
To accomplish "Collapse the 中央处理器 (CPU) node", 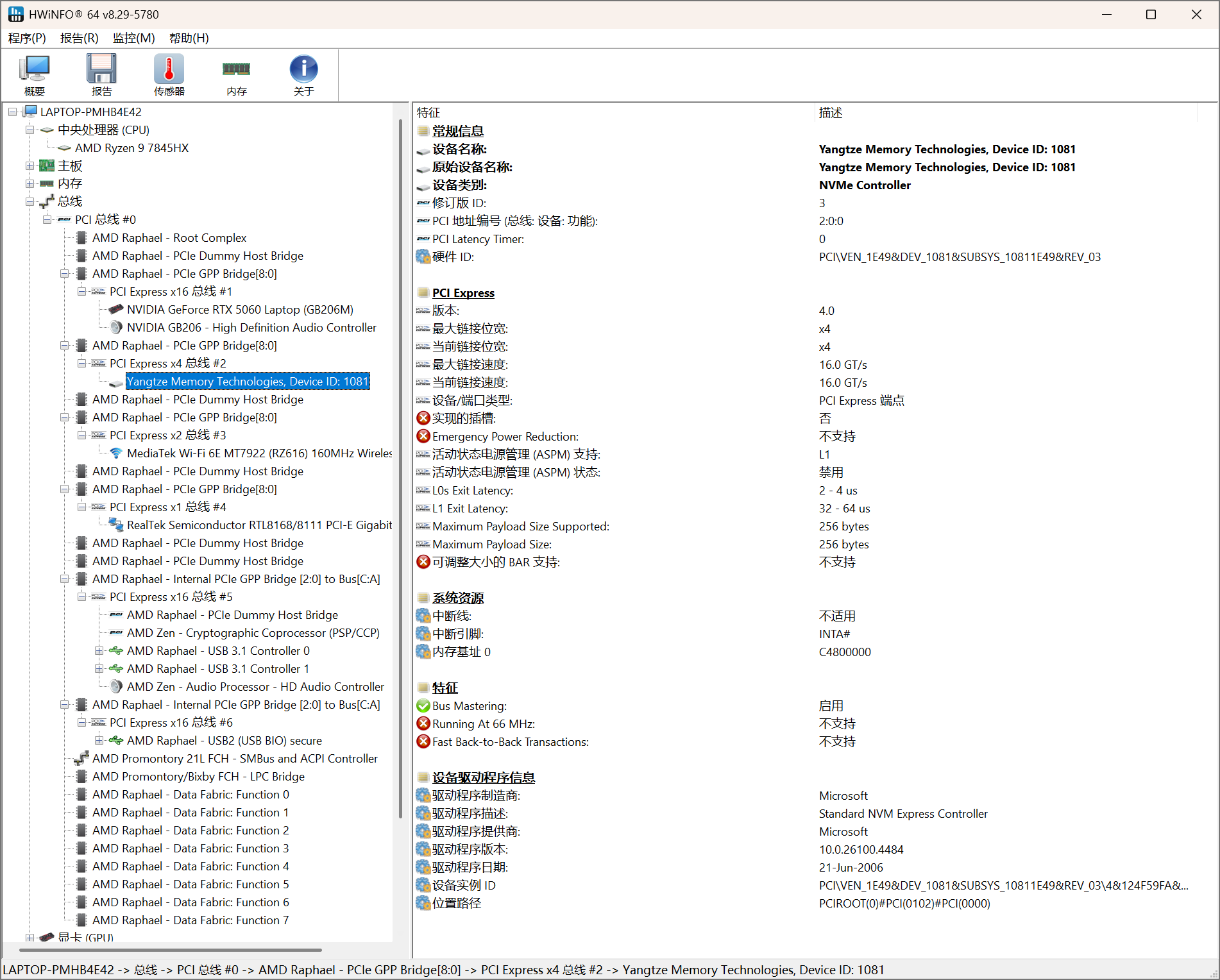I will coord(30,130).
